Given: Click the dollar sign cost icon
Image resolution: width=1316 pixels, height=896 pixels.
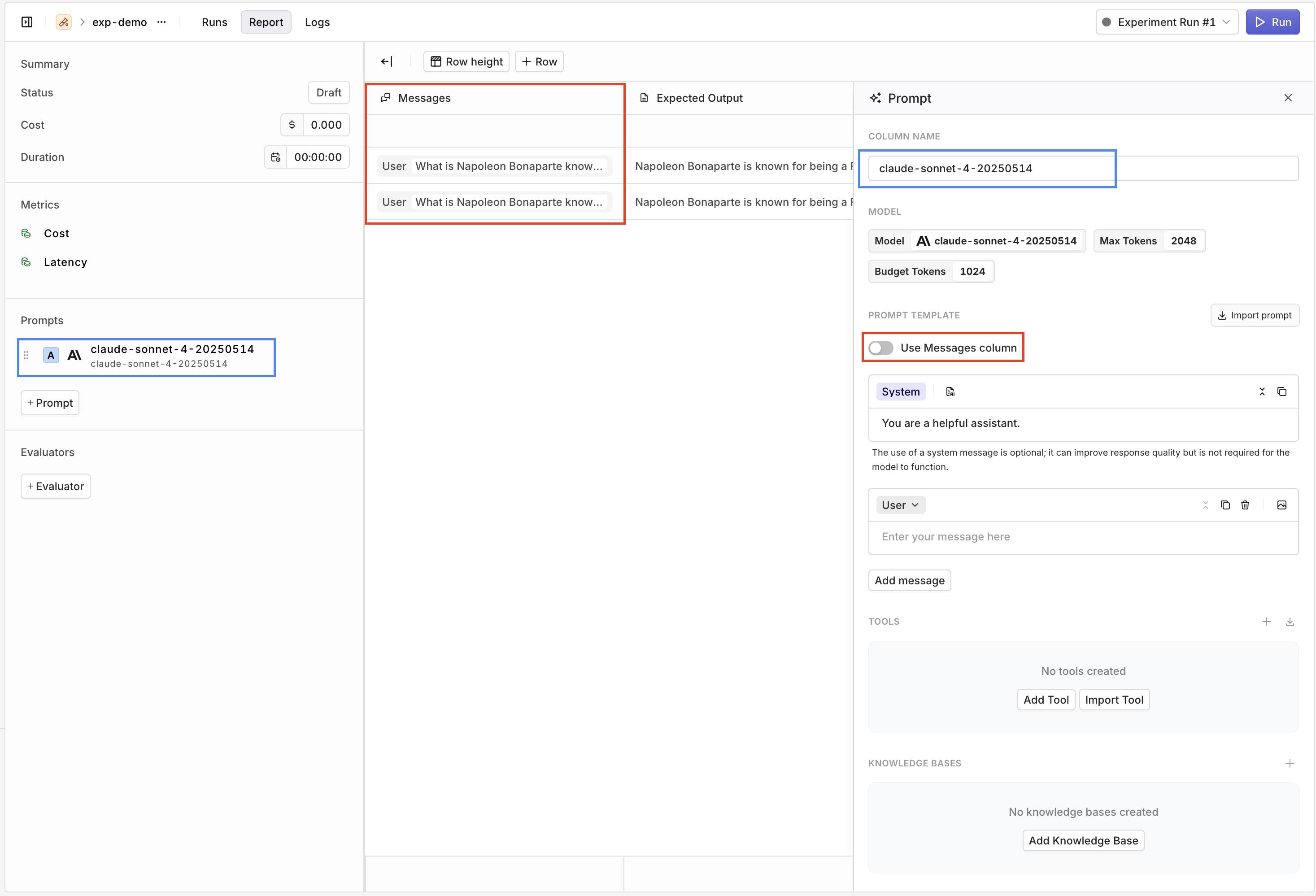Looking at the screenshot, I should pos(292,125).
